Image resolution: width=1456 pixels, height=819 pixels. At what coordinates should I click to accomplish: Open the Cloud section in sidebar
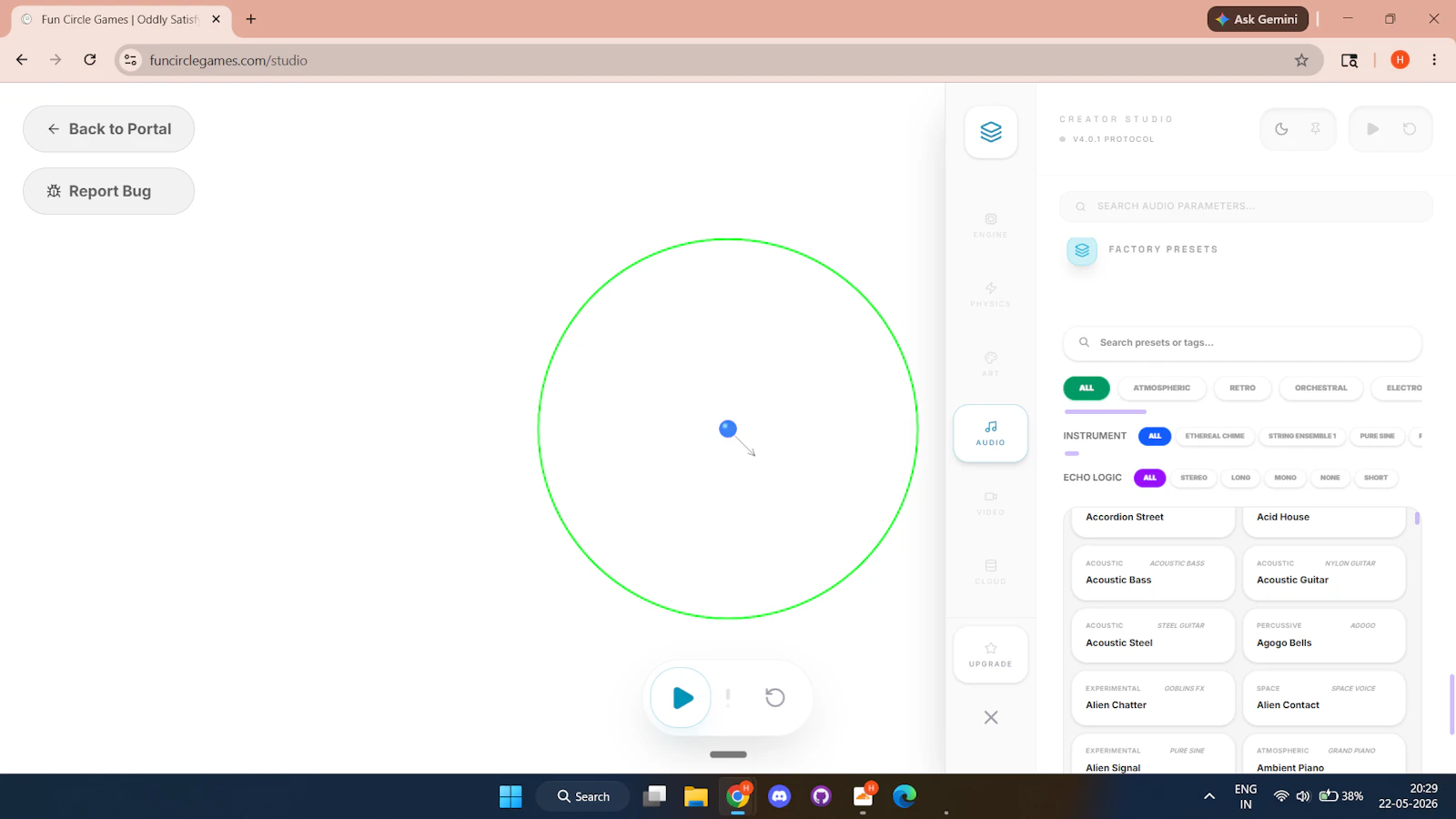(990, 572)
